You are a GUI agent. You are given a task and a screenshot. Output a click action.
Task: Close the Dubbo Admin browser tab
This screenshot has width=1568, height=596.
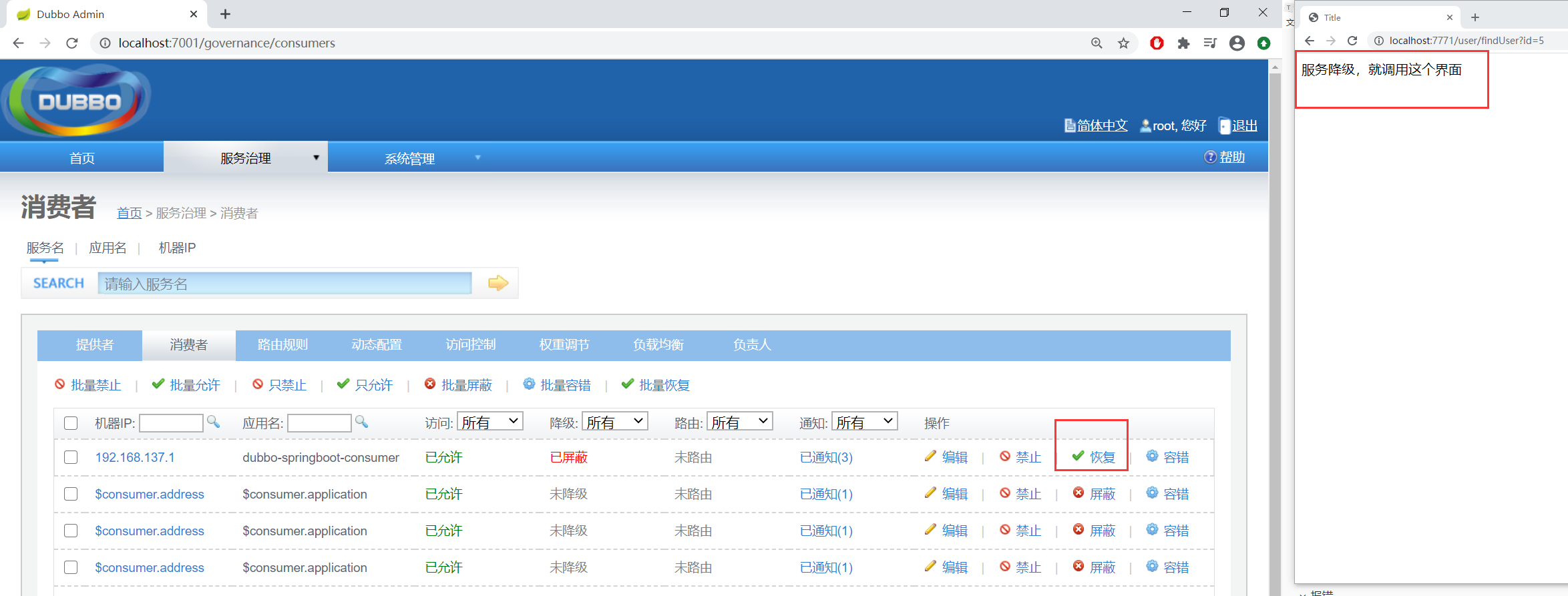point(194,14)
